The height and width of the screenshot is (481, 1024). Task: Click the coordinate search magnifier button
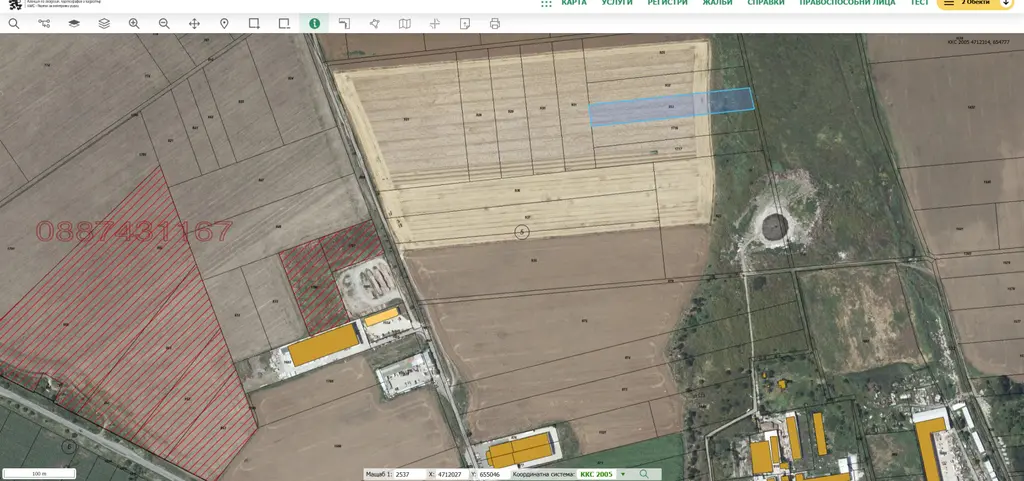pyautogui.click(x=645, y=474)
